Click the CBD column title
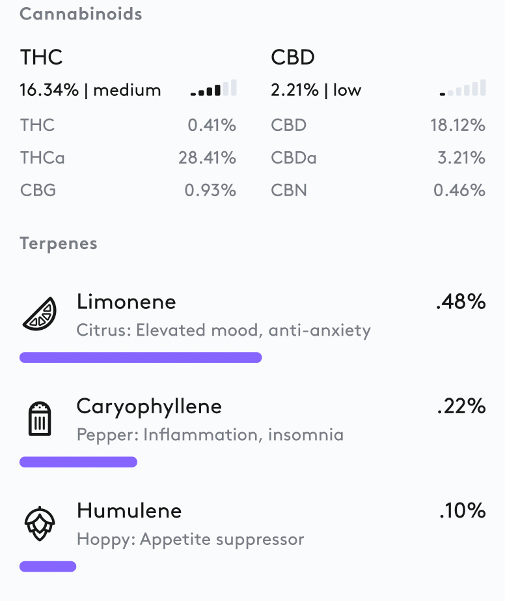Screen dimensions: 506x602 [293, 57]
